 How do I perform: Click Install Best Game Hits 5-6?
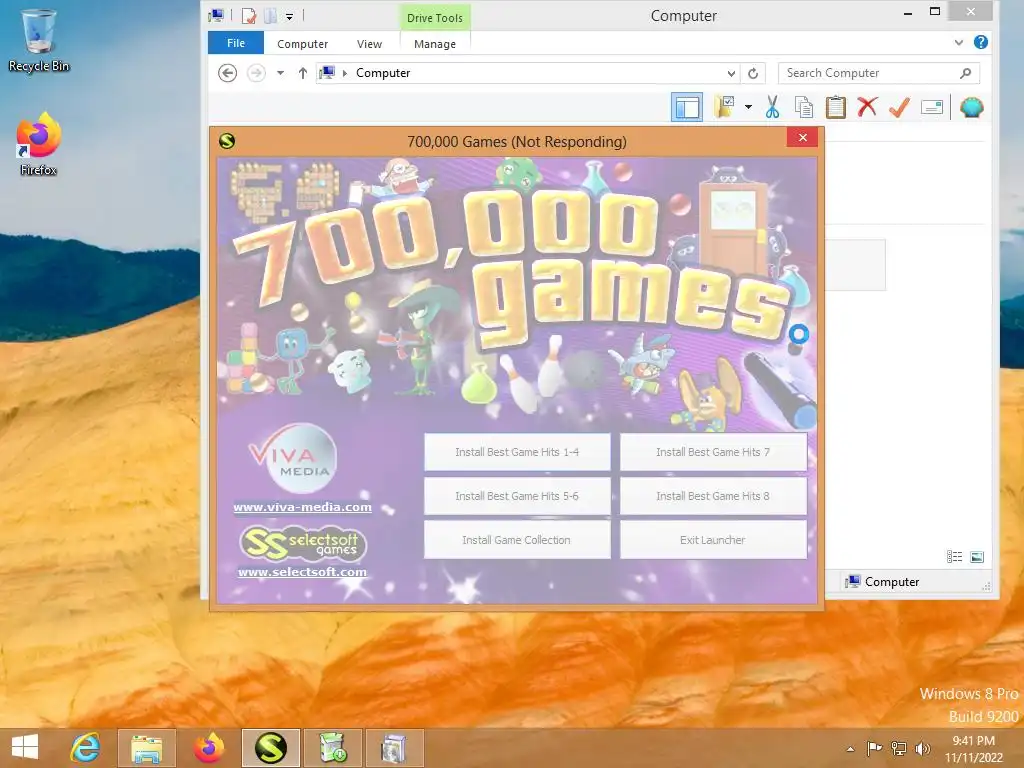click(x=517, y=496)
